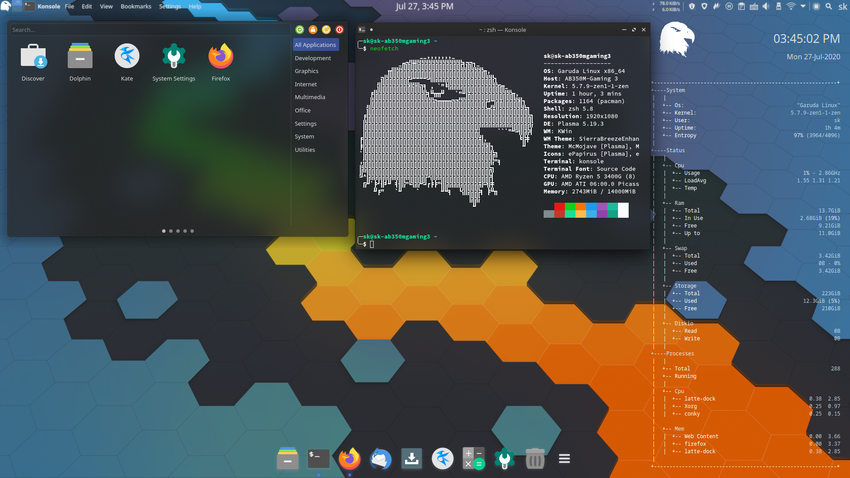Viewport: 850px width, 478px height.
Task: Click the keyboard layout tray icon
Action: click(754, 7)
